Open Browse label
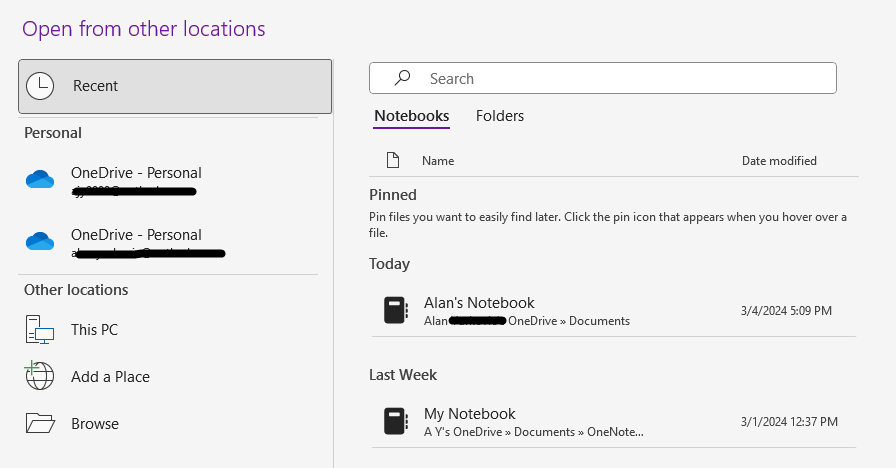 pos(95,423)
